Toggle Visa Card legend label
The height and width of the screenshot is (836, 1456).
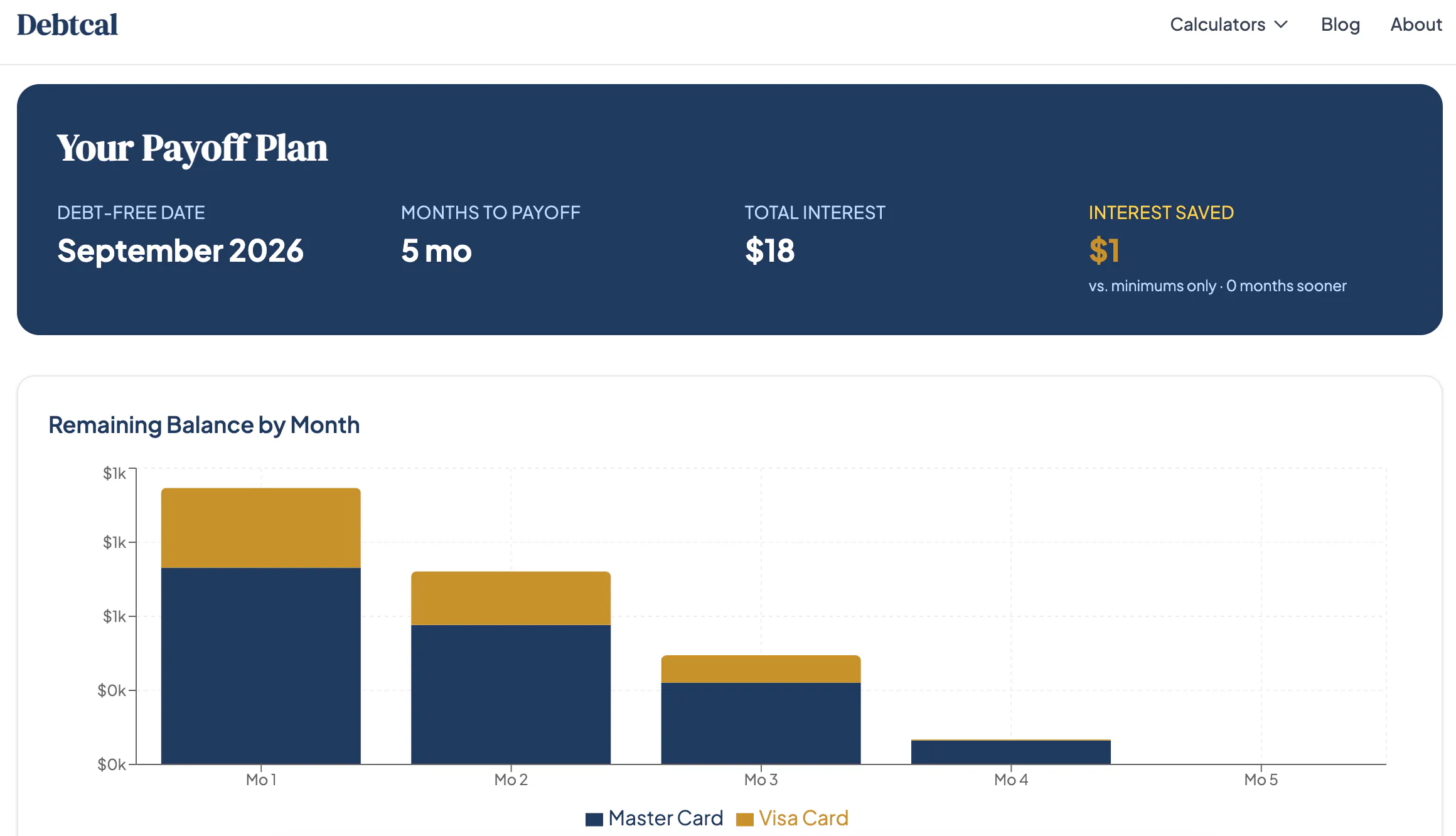coord(803,818)
